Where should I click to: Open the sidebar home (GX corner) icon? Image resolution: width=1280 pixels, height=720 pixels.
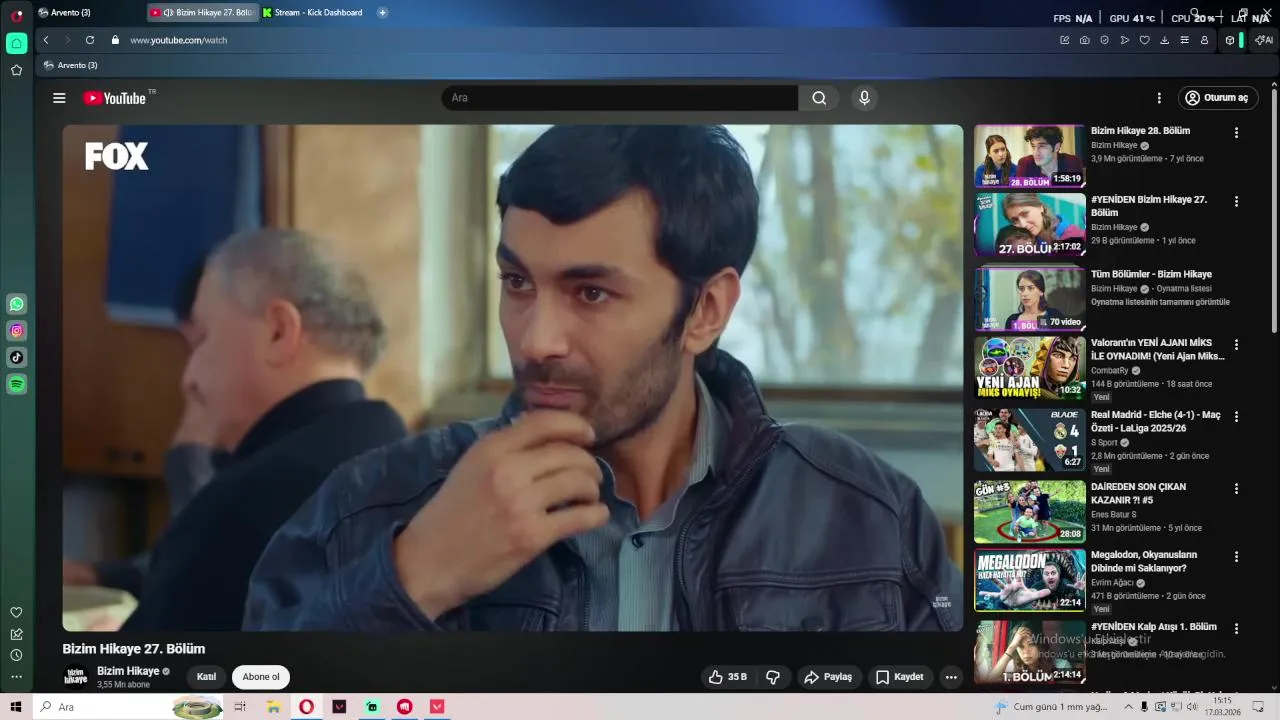[x=17, y=43]
